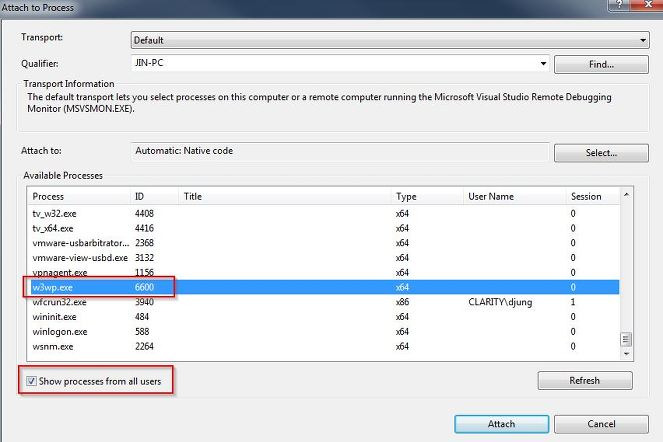Select the winlogon.exe process row
The image size is (663, 442).
[323, 332]
